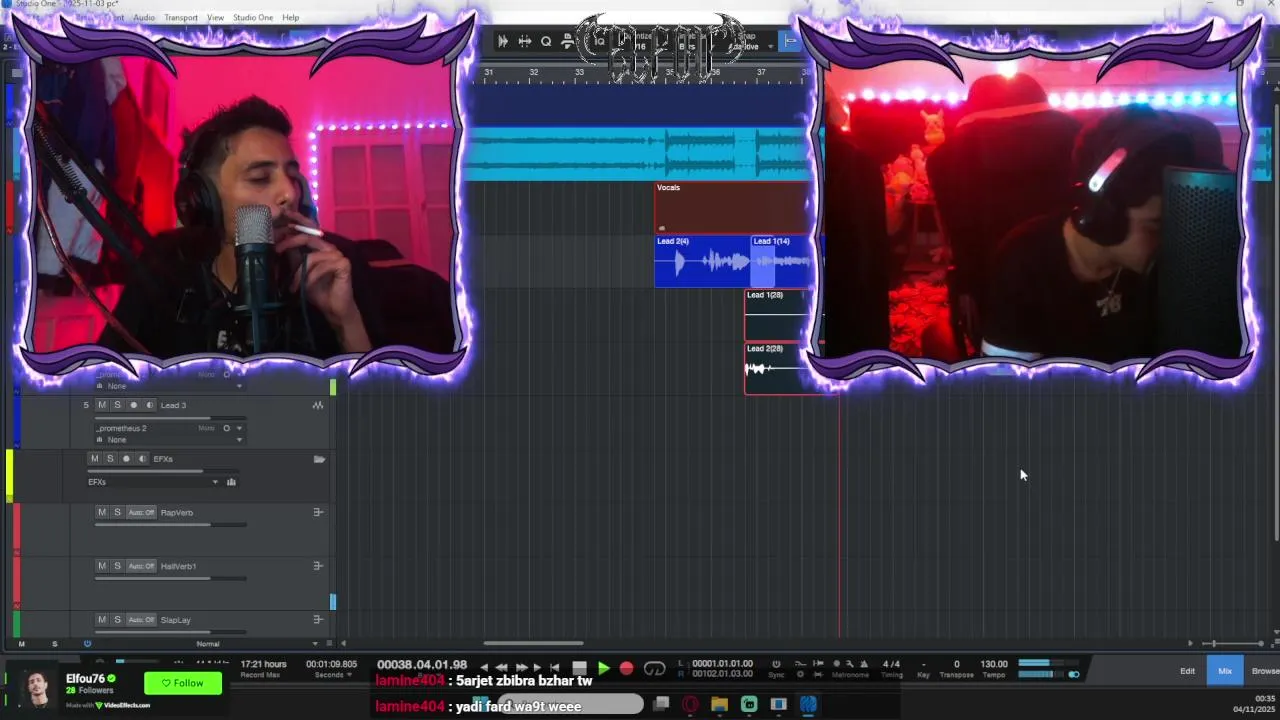Solo the EFXs folder track
The image size is (1280, 720).
point(110,459)
